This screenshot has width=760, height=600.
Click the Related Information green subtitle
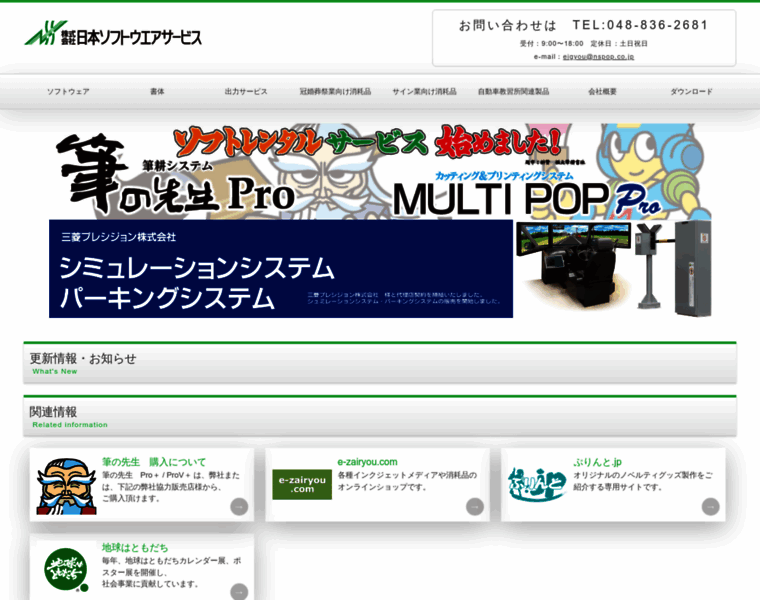[70, 425]
